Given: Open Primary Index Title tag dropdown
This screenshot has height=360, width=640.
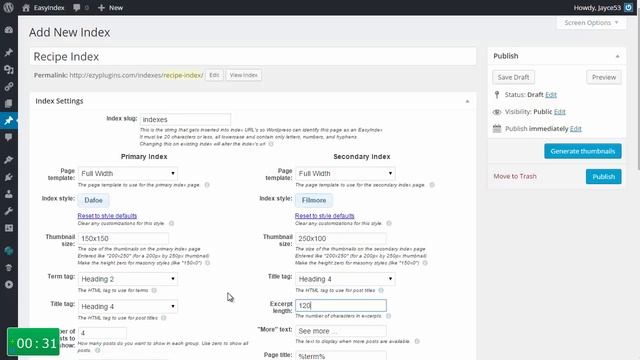Looking at the screenshot, I should click(x=128, y=306).
